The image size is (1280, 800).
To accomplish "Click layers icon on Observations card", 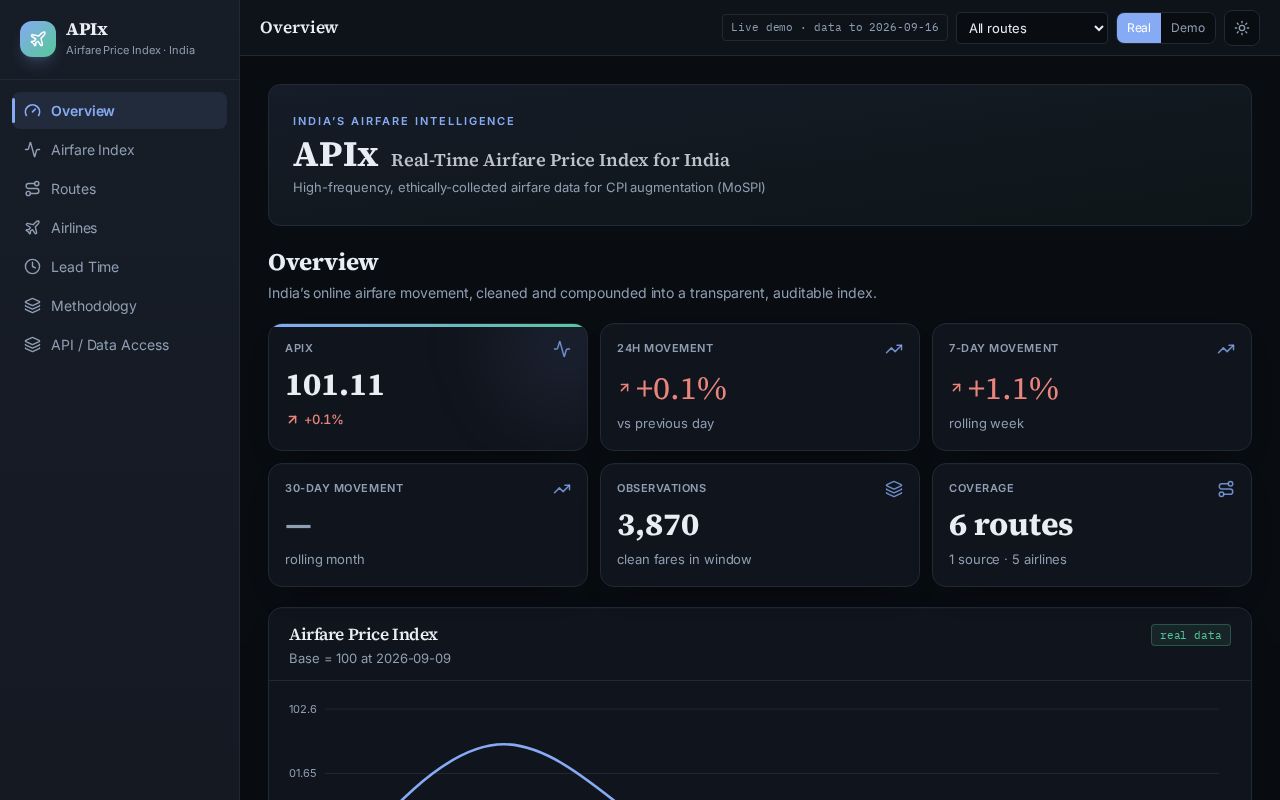I will coord(894,489).
